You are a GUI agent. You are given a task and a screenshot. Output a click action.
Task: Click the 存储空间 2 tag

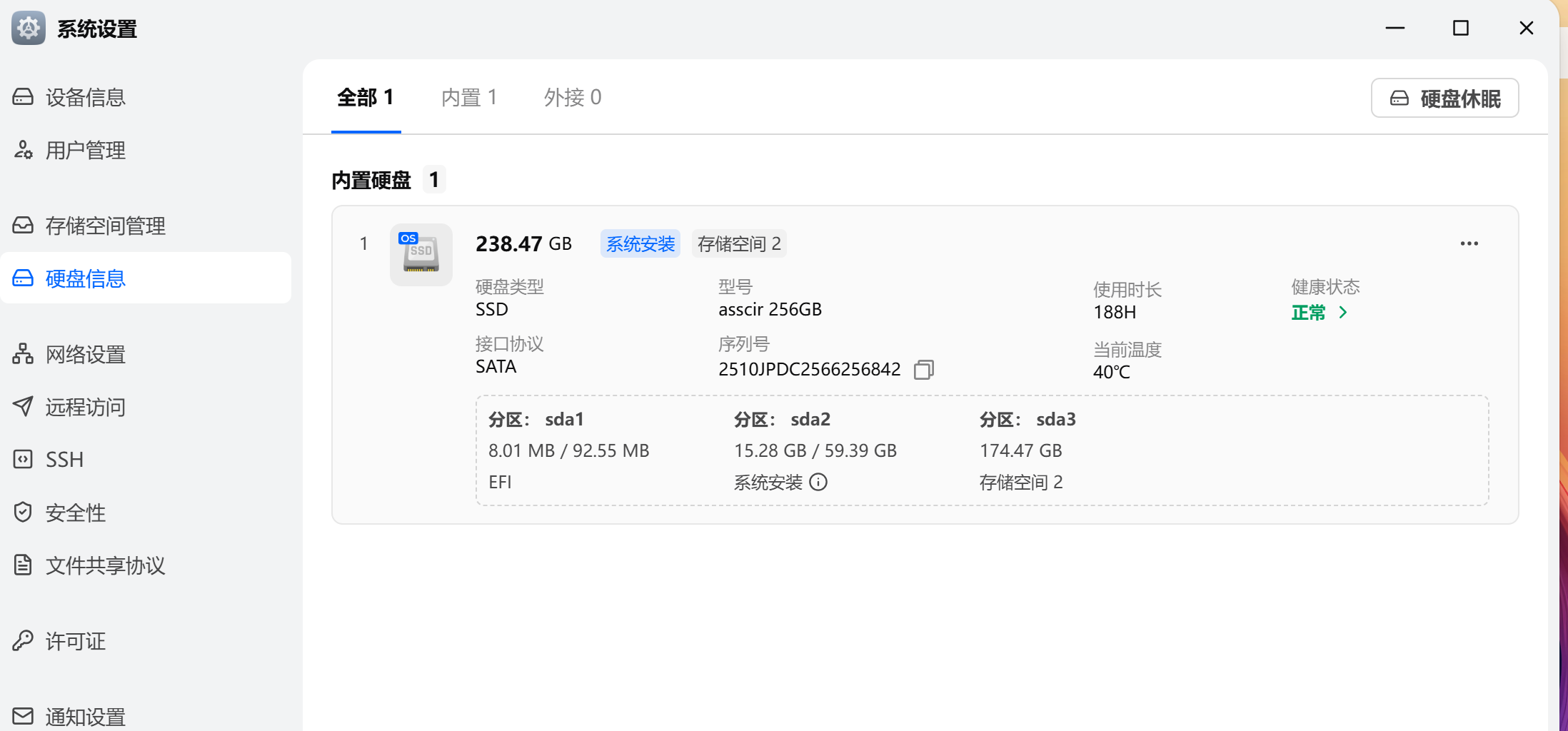coord(739,244)
